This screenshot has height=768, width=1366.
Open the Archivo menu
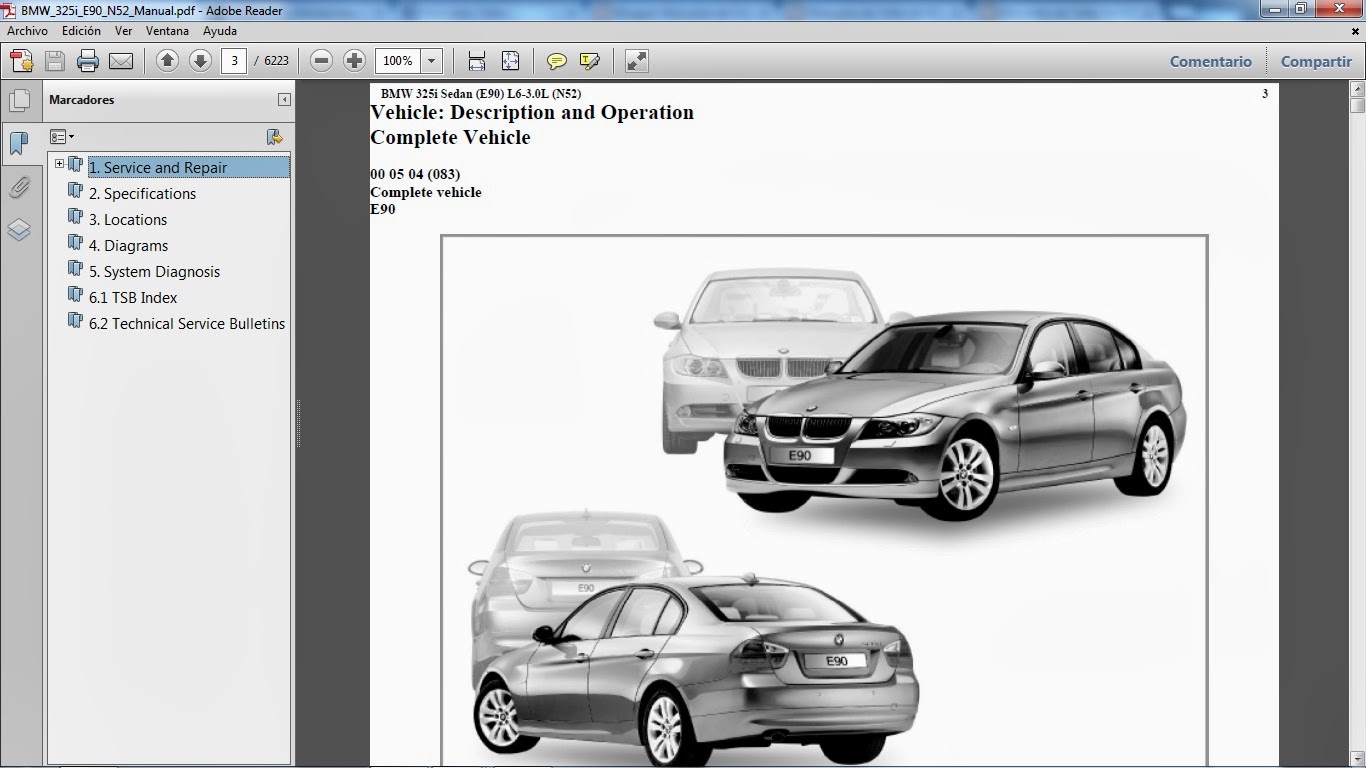click(x=27, y=31)
